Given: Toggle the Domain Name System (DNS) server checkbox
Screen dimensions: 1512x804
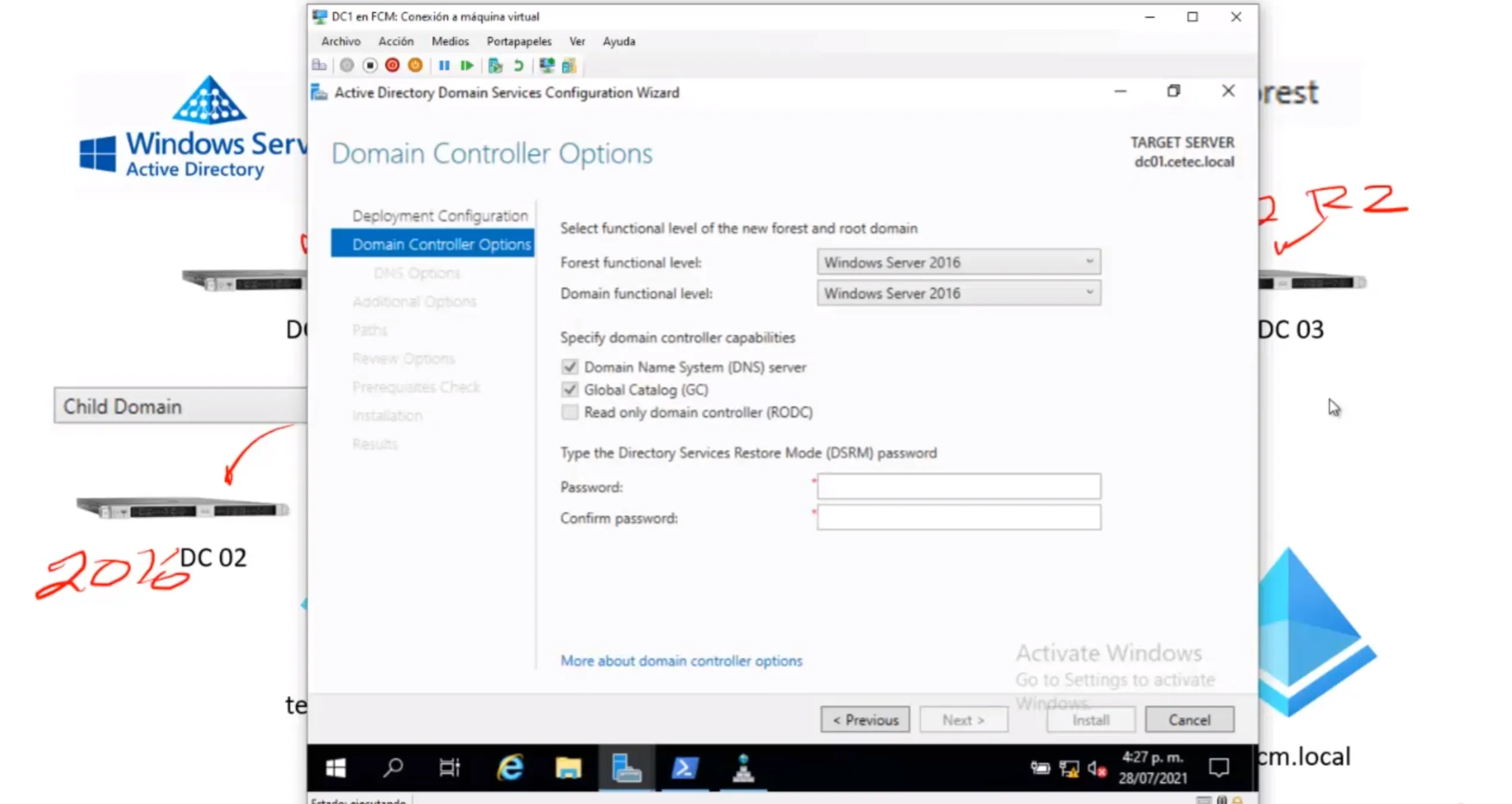Looking at the screenshot, I should coord(569,367).
